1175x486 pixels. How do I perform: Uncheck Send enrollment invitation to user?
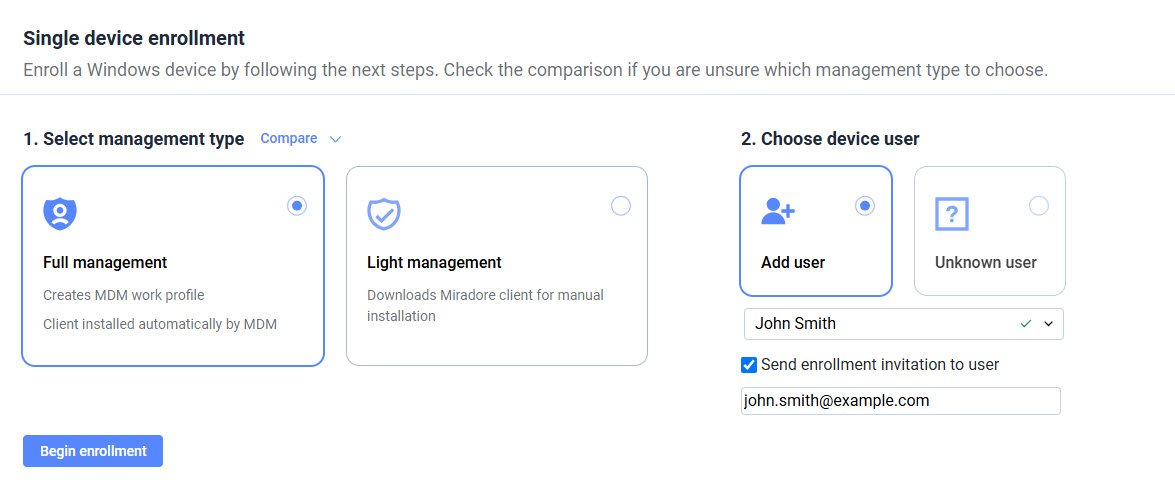click(x=749, y=365)
